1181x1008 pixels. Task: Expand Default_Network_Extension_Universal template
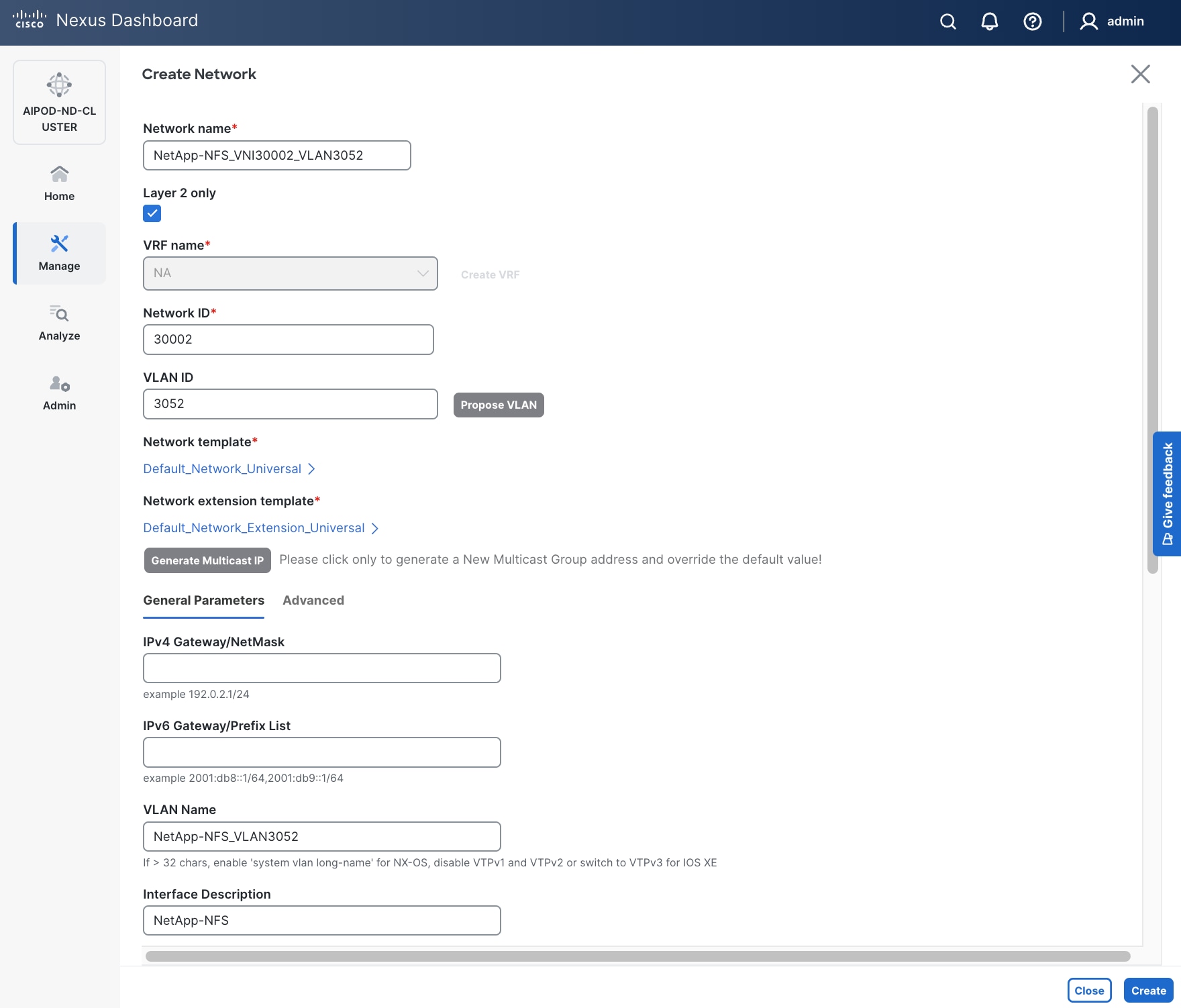pyautogui.click(x=260, y=527)
